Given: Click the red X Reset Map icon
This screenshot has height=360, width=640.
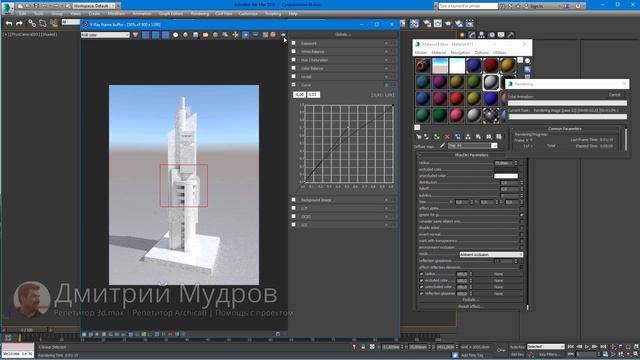Looking at the screenshot, I should pos(447,137).
